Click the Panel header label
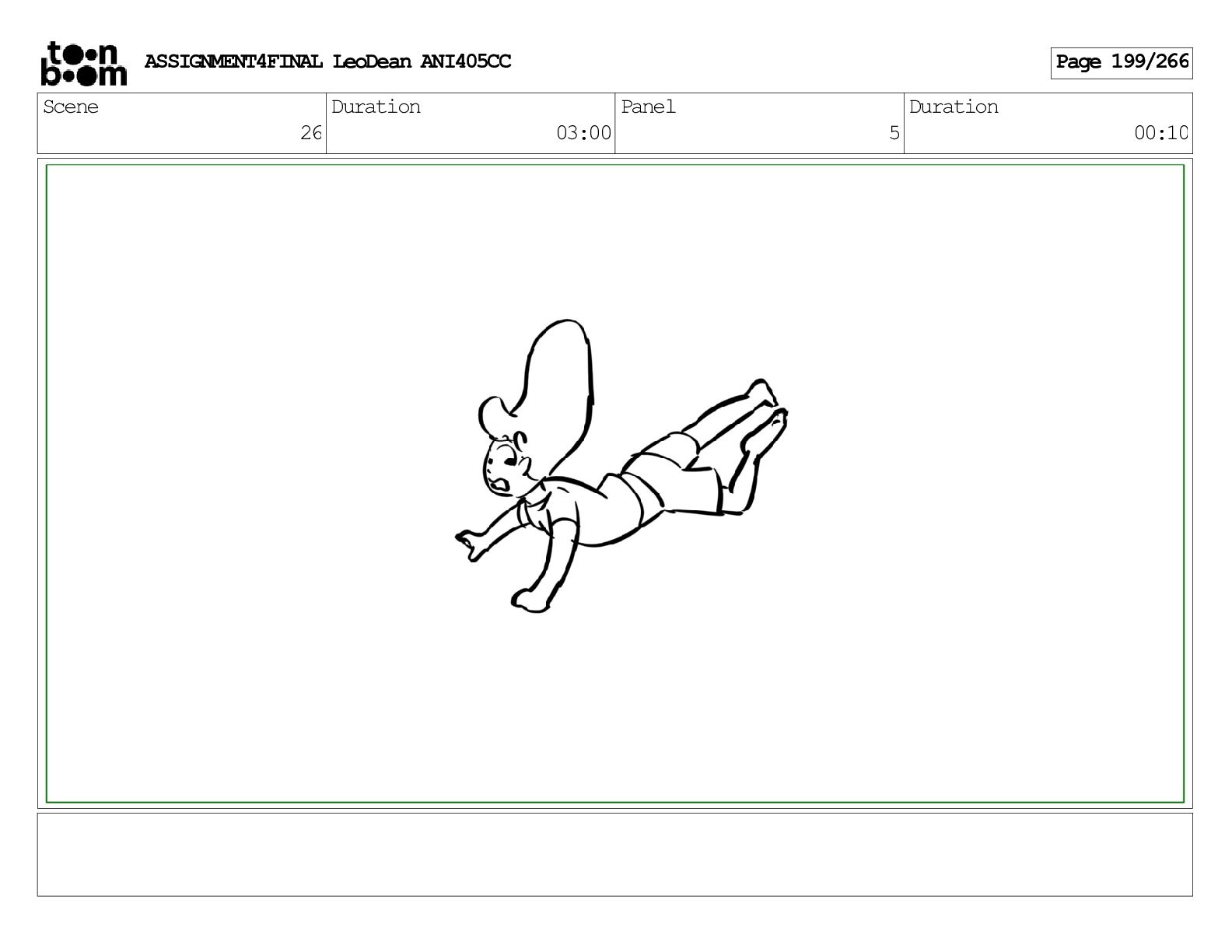Viewport: 1232px width, 952px height. (x=648, y=107)
